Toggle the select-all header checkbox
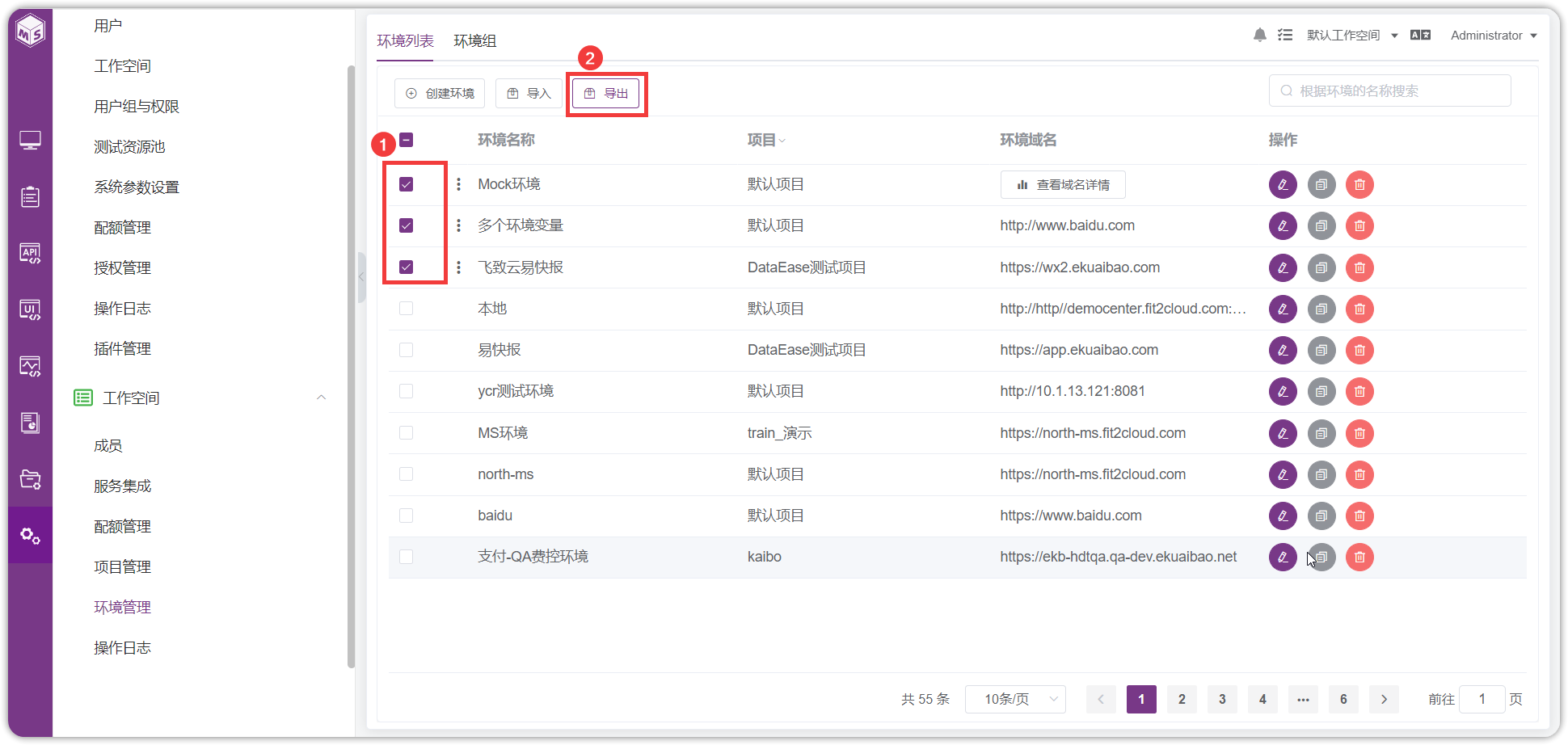 [x=407, y=140]
